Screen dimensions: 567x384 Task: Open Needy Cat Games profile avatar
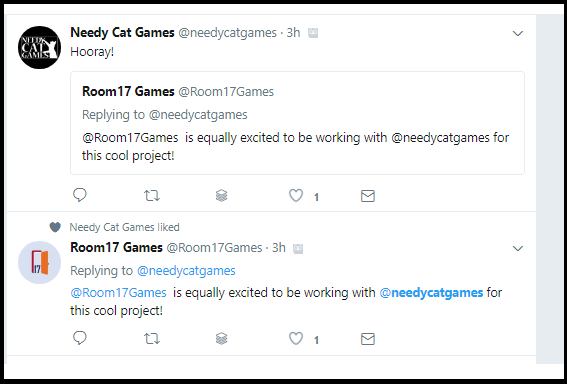(39, 47)
